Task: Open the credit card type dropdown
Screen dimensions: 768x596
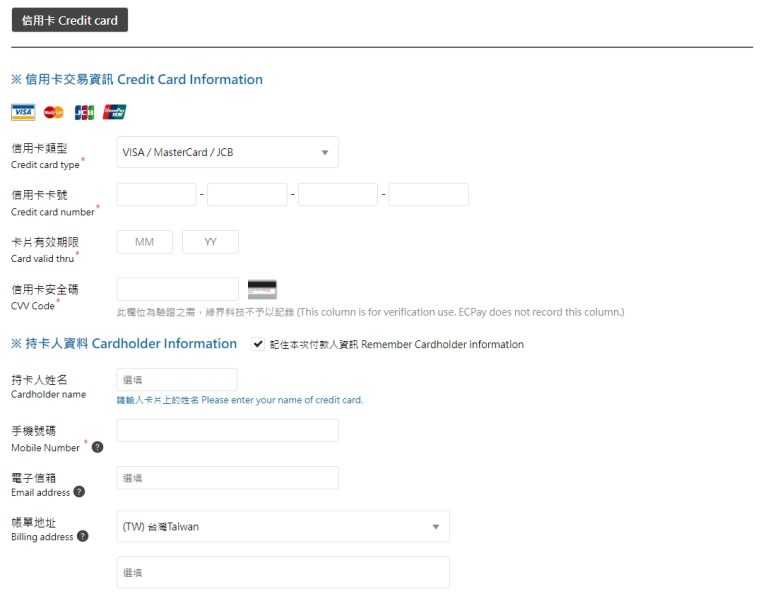Action: click(227, 152)
